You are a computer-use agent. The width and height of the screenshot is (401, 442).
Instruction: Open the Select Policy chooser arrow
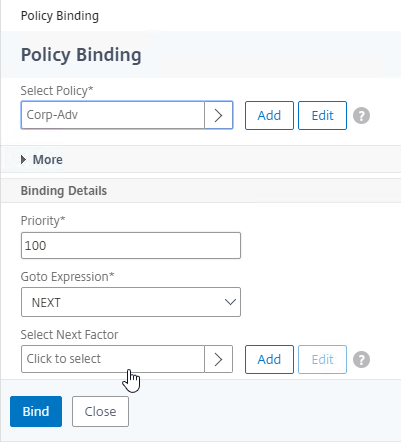219,115
